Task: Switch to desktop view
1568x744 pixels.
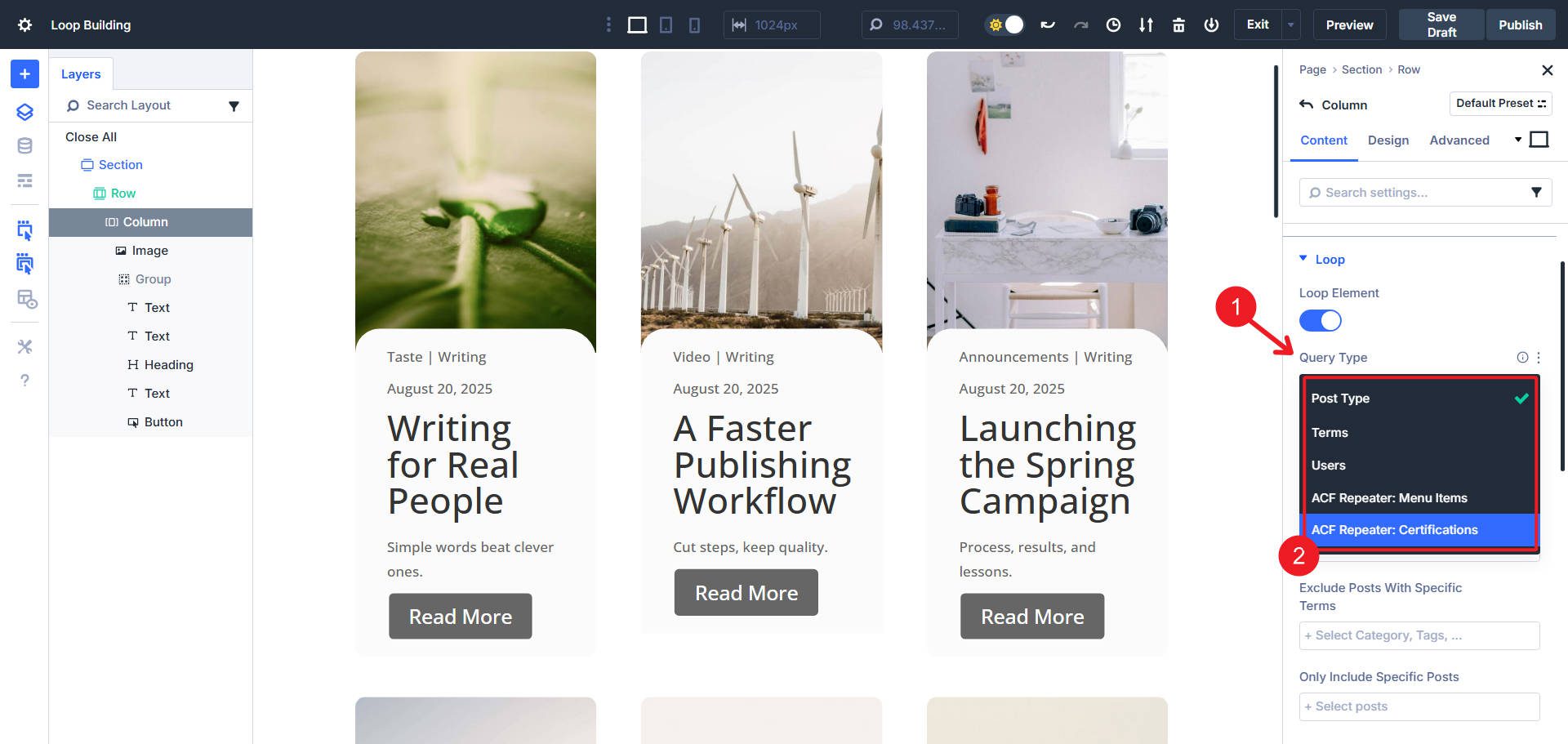Action: pyautogui.click(x=637, y=25)
